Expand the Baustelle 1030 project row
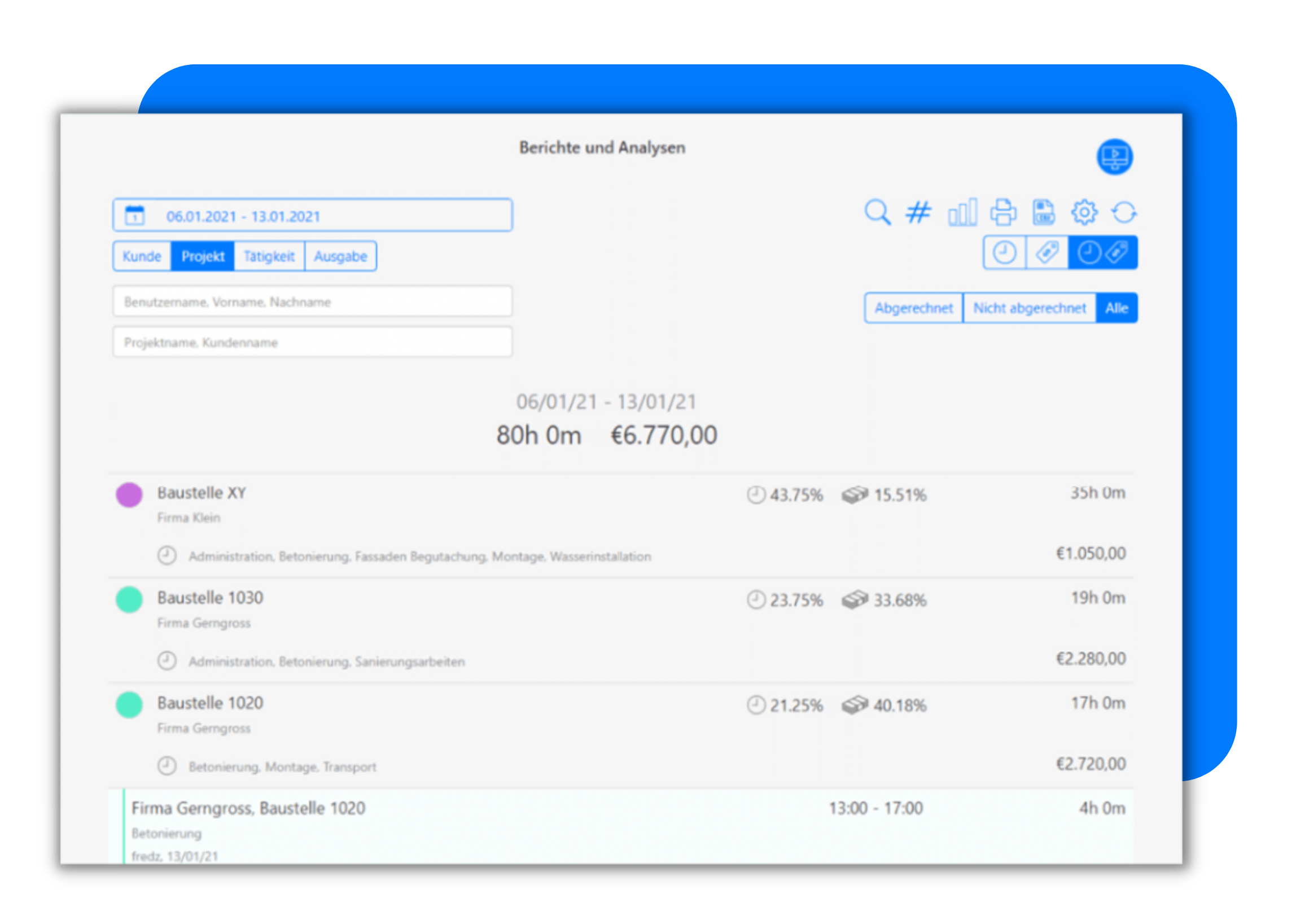The height and width of the screenshot is (924, 1309). (210, 598)
